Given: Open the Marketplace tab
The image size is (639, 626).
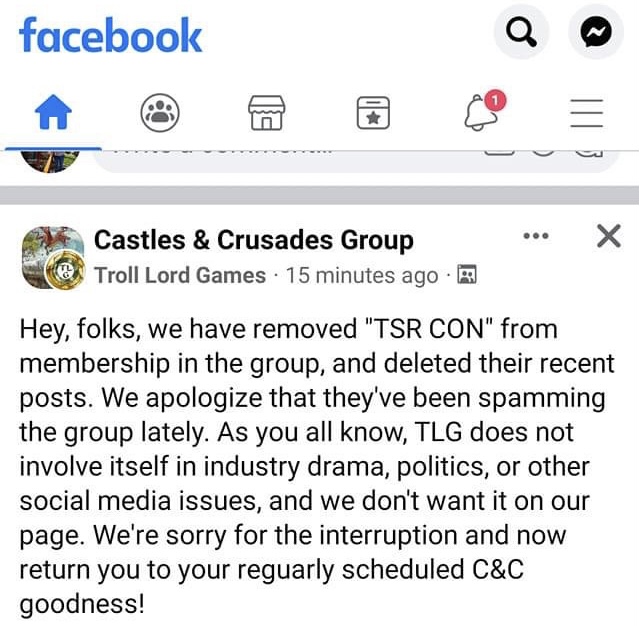Looking at the screenshot, I should 266,114.
